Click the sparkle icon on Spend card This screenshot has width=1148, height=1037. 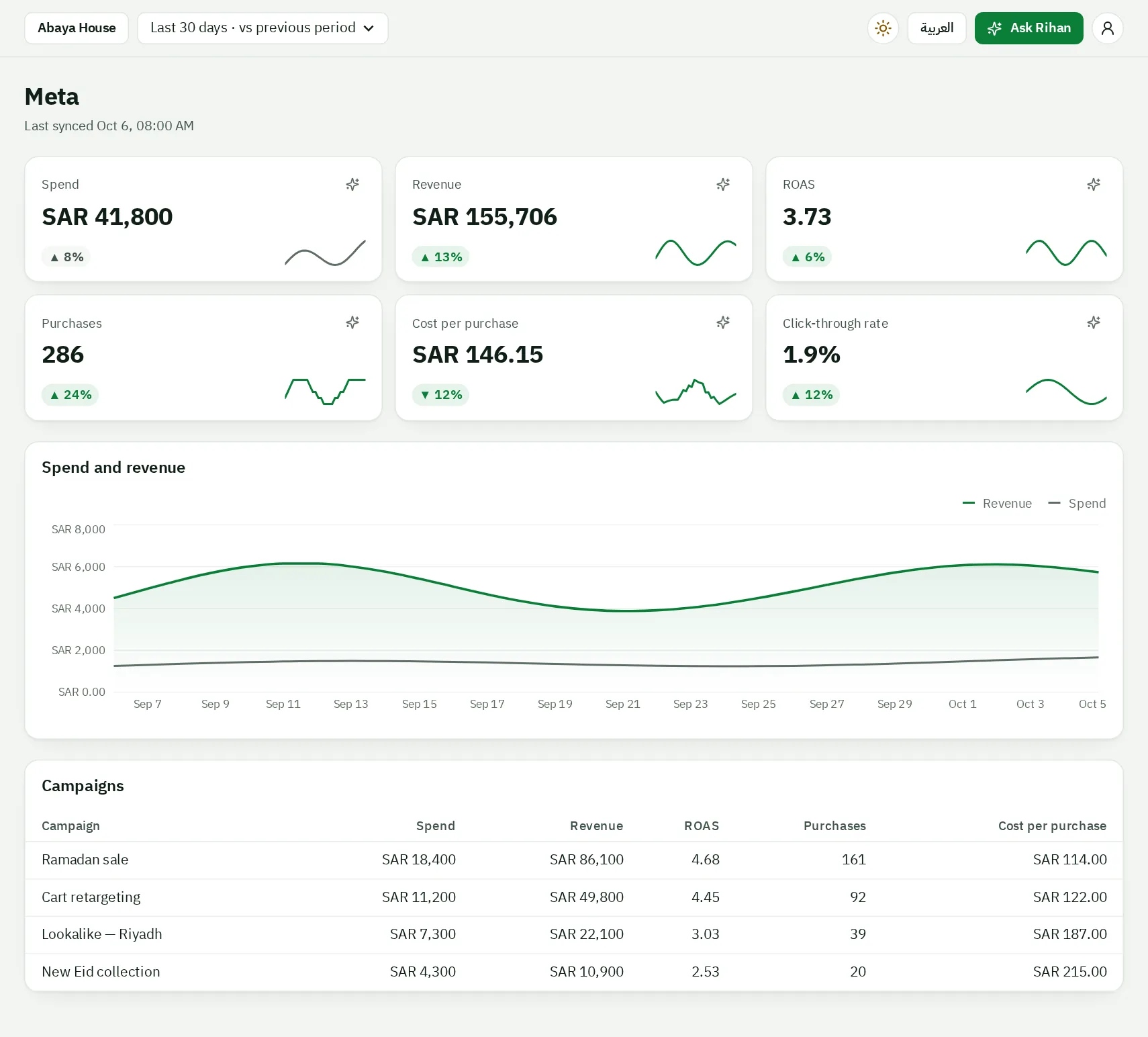[352, 184]
